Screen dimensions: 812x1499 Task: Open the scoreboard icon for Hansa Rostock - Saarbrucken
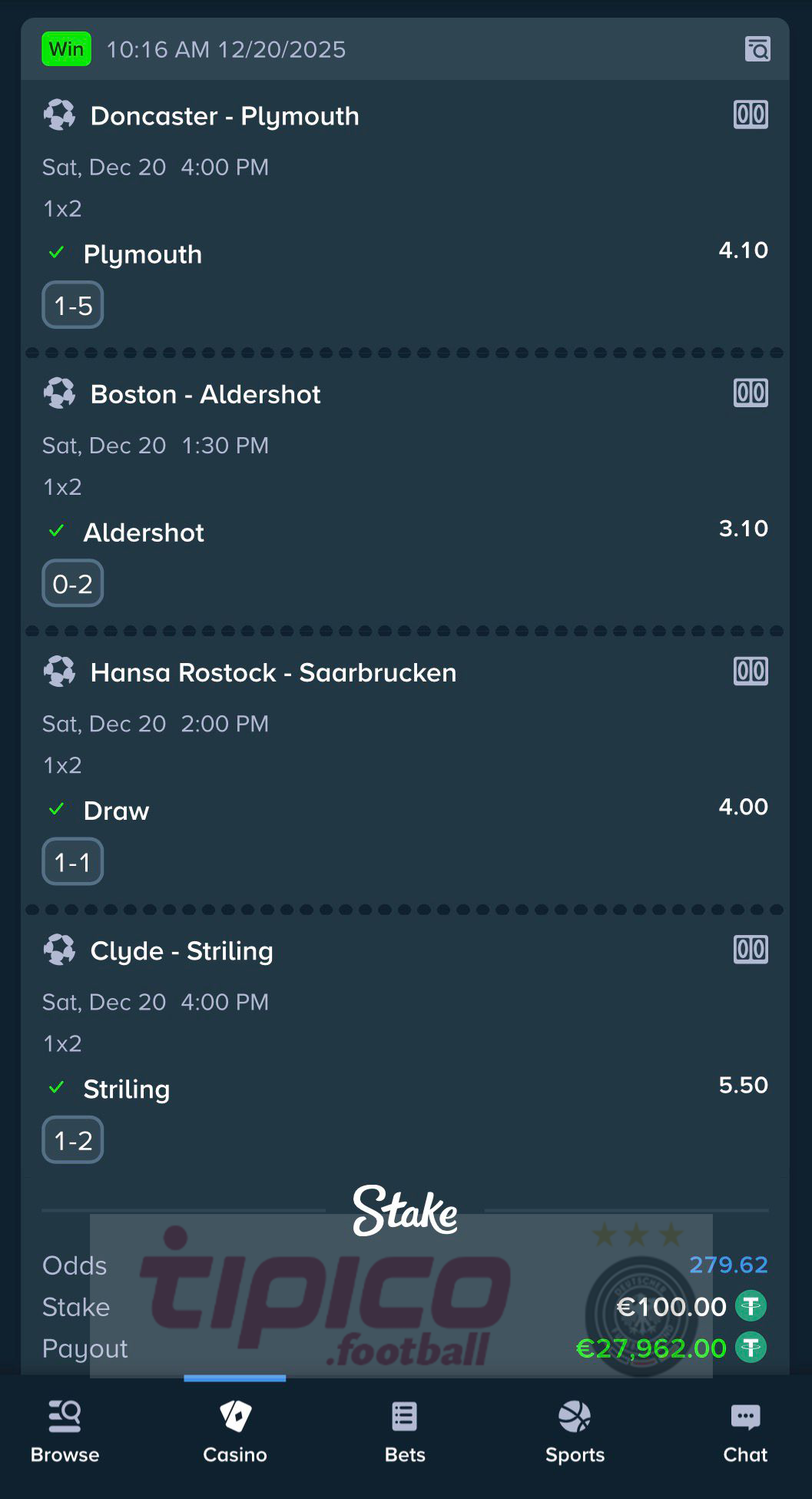point(751,670)
